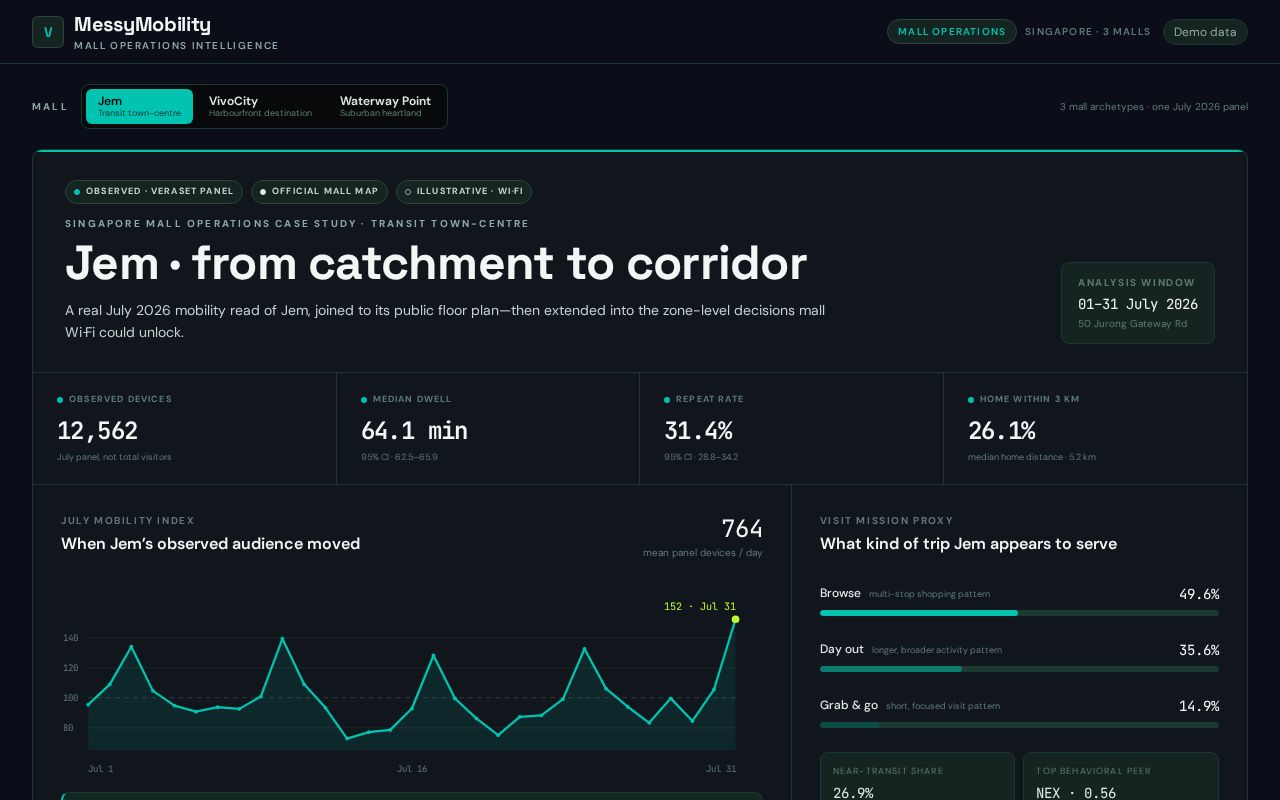Select the Jem mall tab
The width and height of the screenshot is (1280, 800).
(x=139, y=106)
